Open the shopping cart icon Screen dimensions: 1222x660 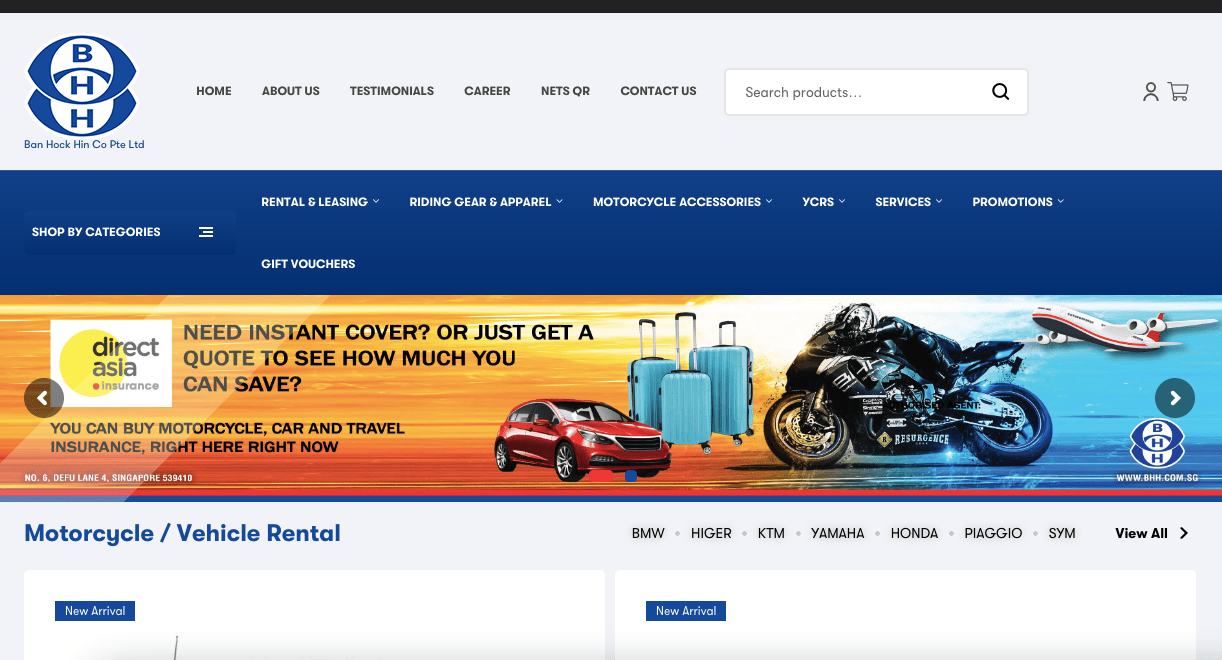coord(1178,92)
